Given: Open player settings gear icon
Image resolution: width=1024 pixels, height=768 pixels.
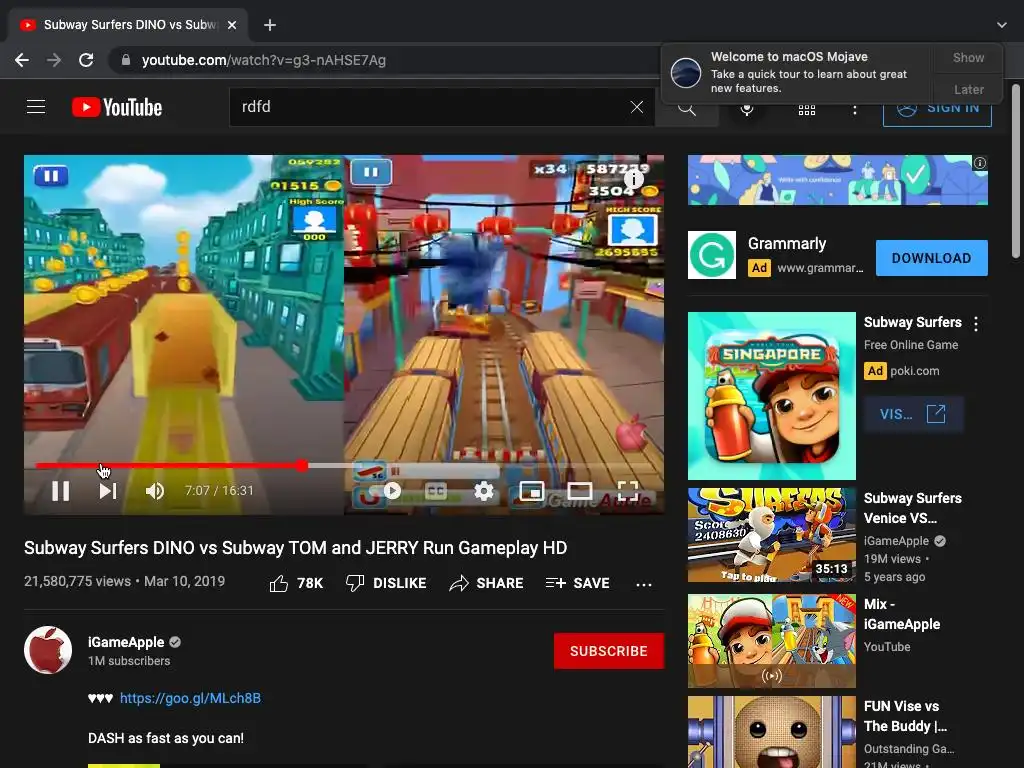Looking at the screenshot, I should coord(484,490).
